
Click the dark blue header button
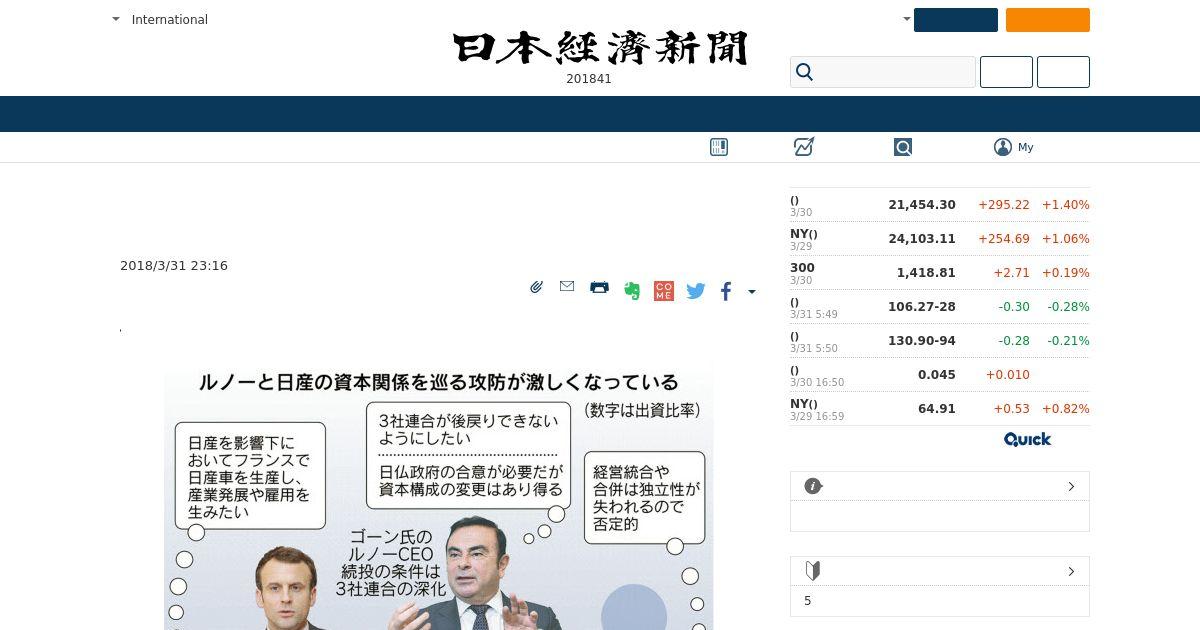tap(956, 20)
